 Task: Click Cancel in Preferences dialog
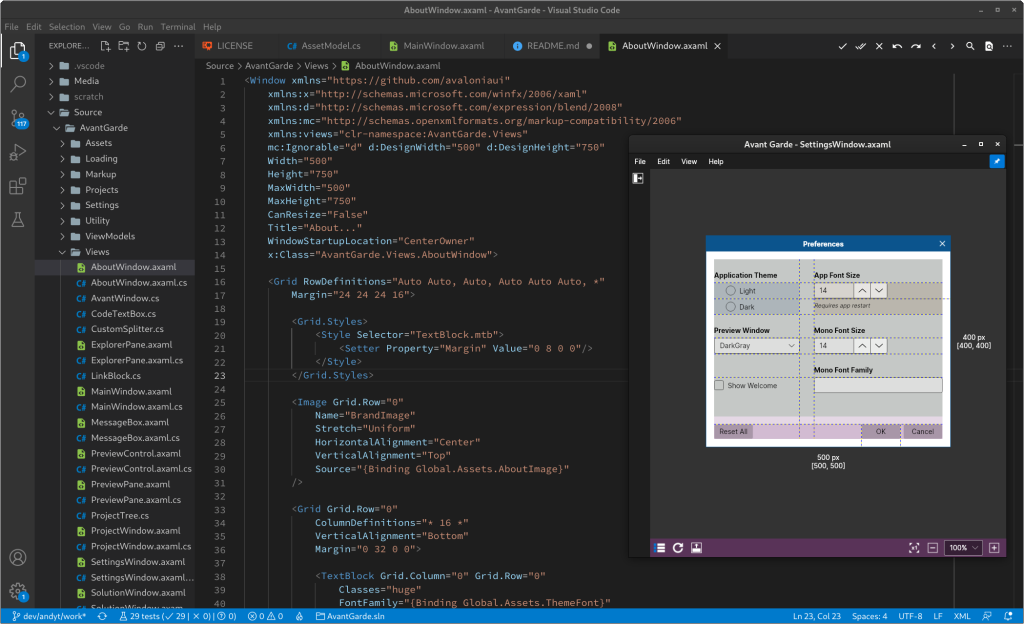click(x=922, y=431)
